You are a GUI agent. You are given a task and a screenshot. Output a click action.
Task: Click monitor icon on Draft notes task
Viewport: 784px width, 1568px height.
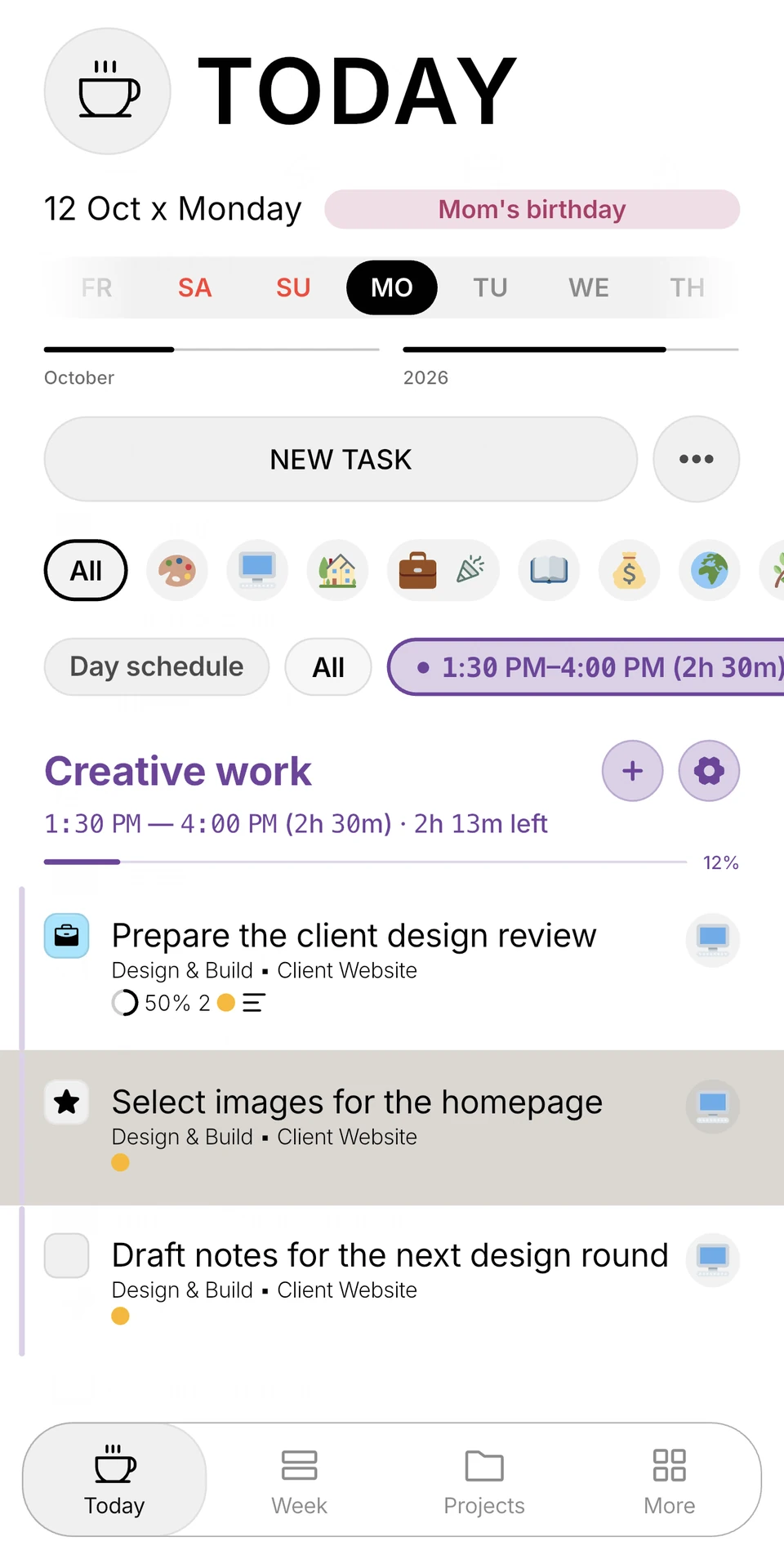[x=713, y=1260]
